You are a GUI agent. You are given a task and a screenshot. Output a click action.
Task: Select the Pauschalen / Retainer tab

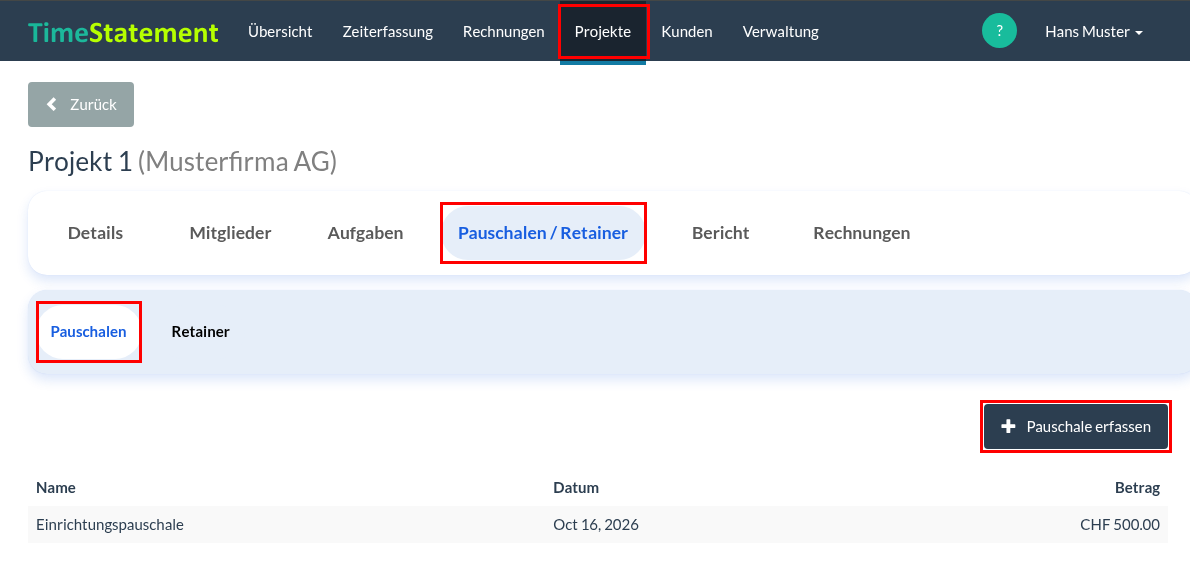(543, 233)
